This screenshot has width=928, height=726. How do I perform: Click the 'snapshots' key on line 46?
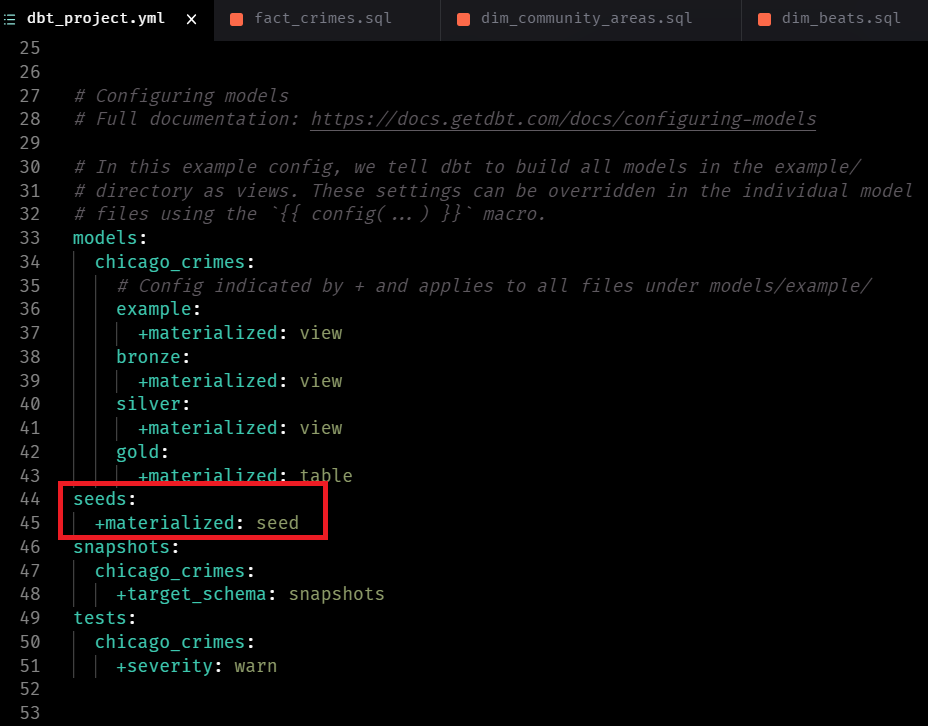click(x=122, y=547)
